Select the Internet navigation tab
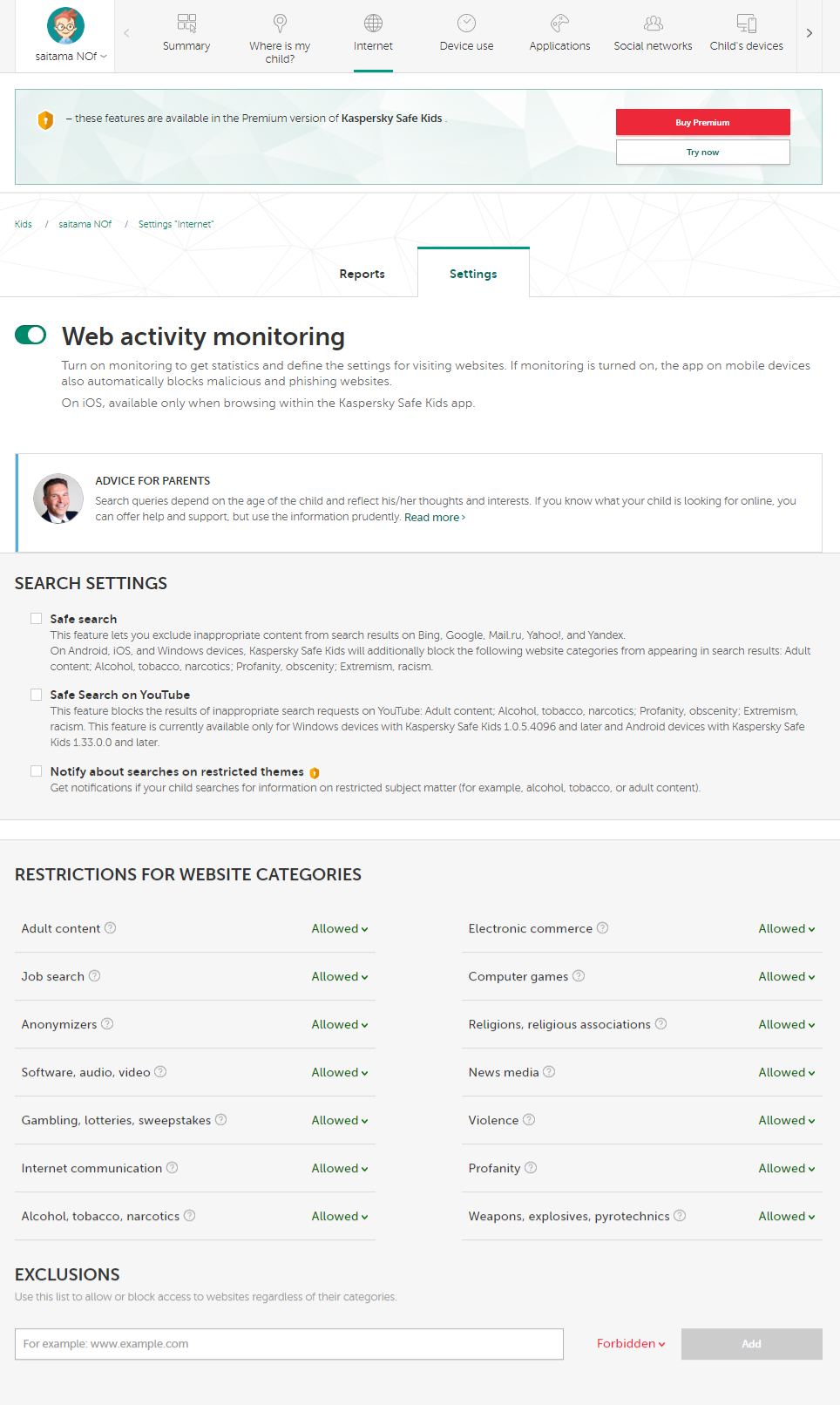Screen dimensions: 840x1405 pyautogui.click(x=373, y=35)
